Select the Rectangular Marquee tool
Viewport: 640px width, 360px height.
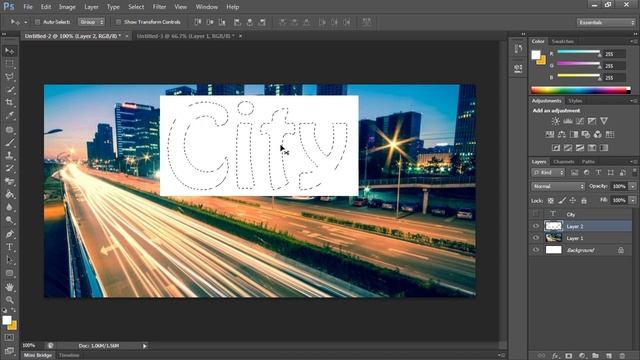9,64
